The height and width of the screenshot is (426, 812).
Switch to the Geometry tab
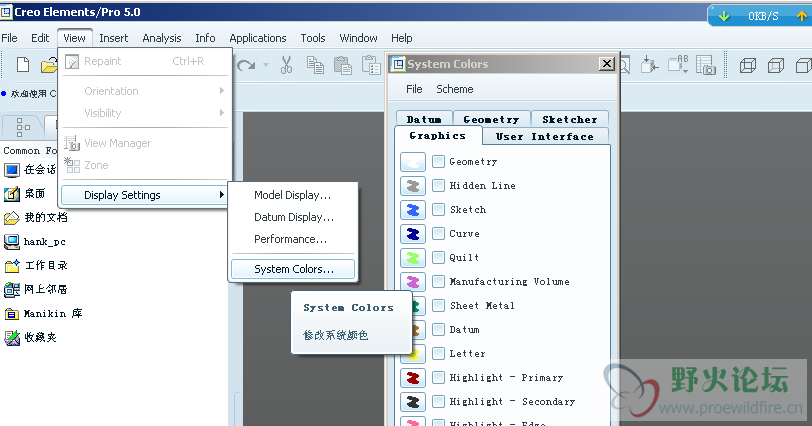click(x=491, y=119)
